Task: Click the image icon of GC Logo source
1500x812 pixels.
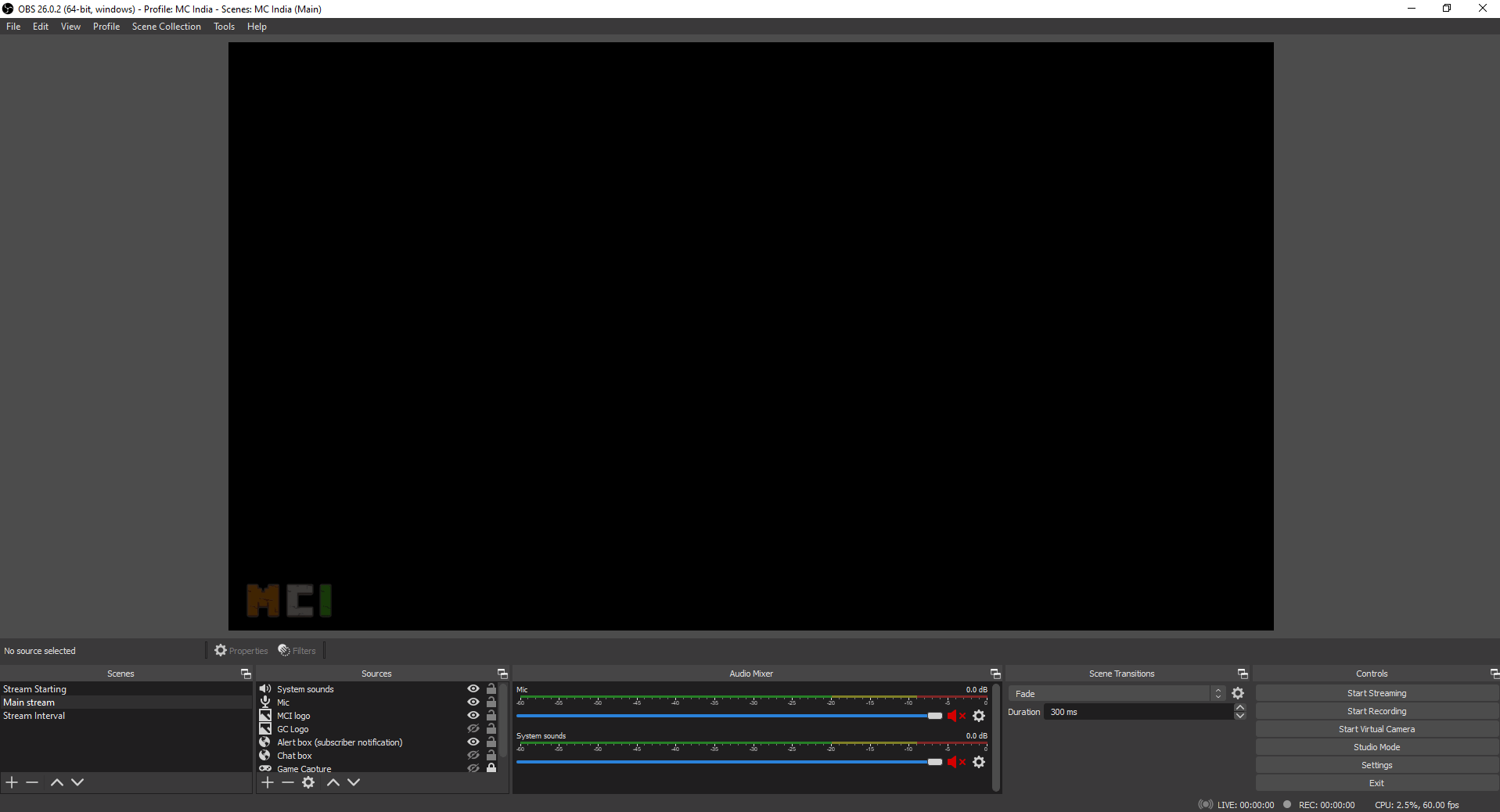Action: tap(265, 728)
